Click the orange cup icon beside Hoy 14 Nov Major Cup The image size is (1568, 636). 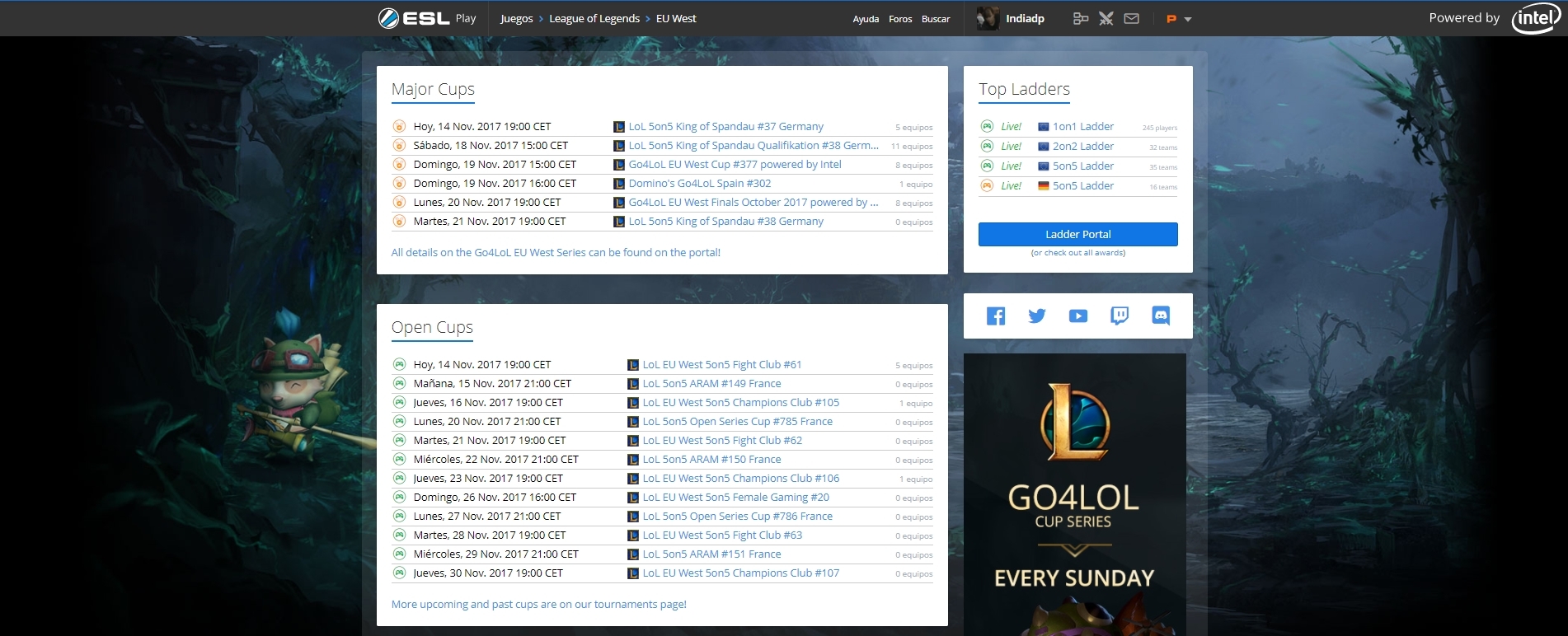pyautogui.click(x=399, y=126)
